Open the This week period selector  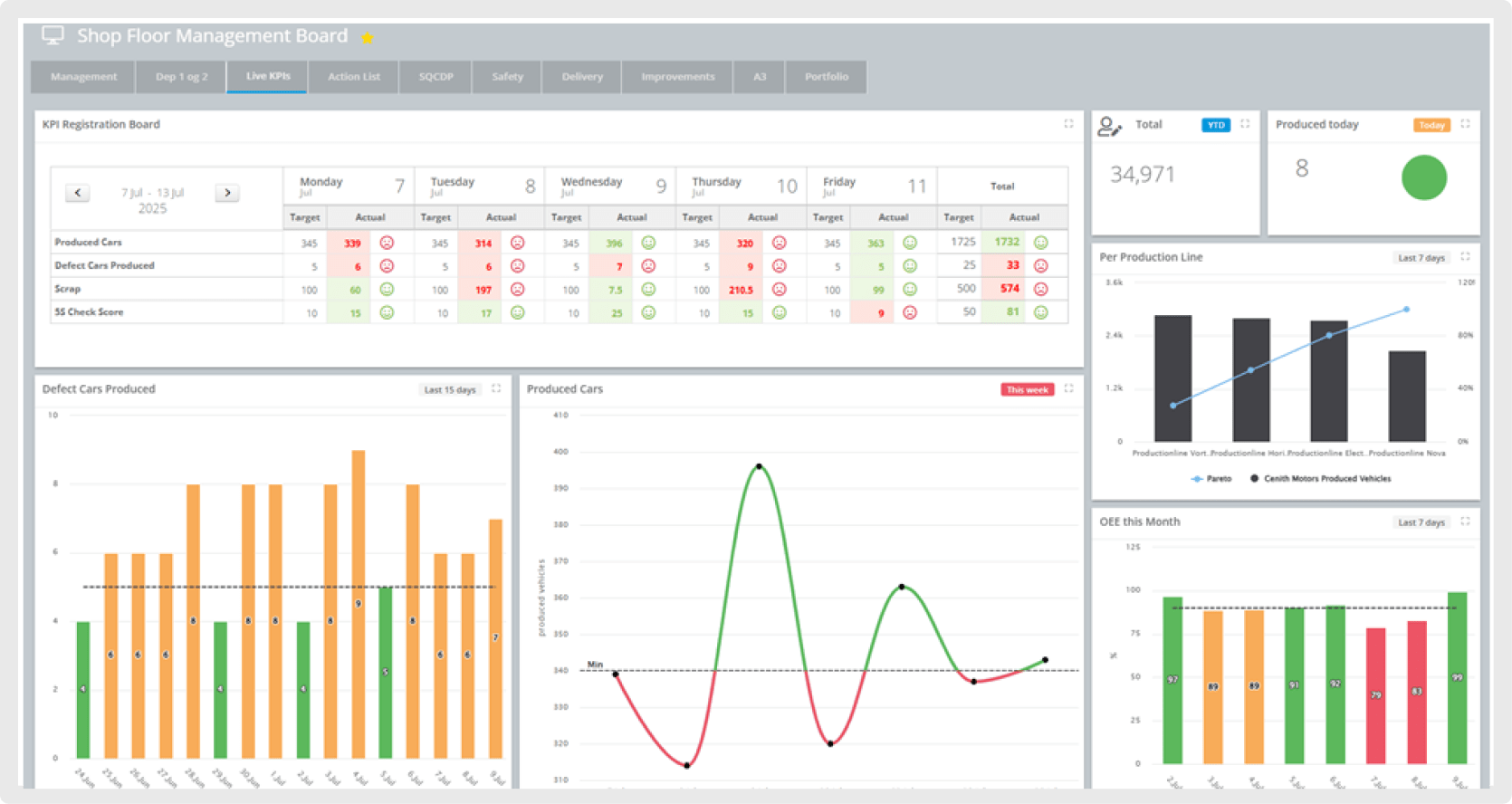[1027, 389]
